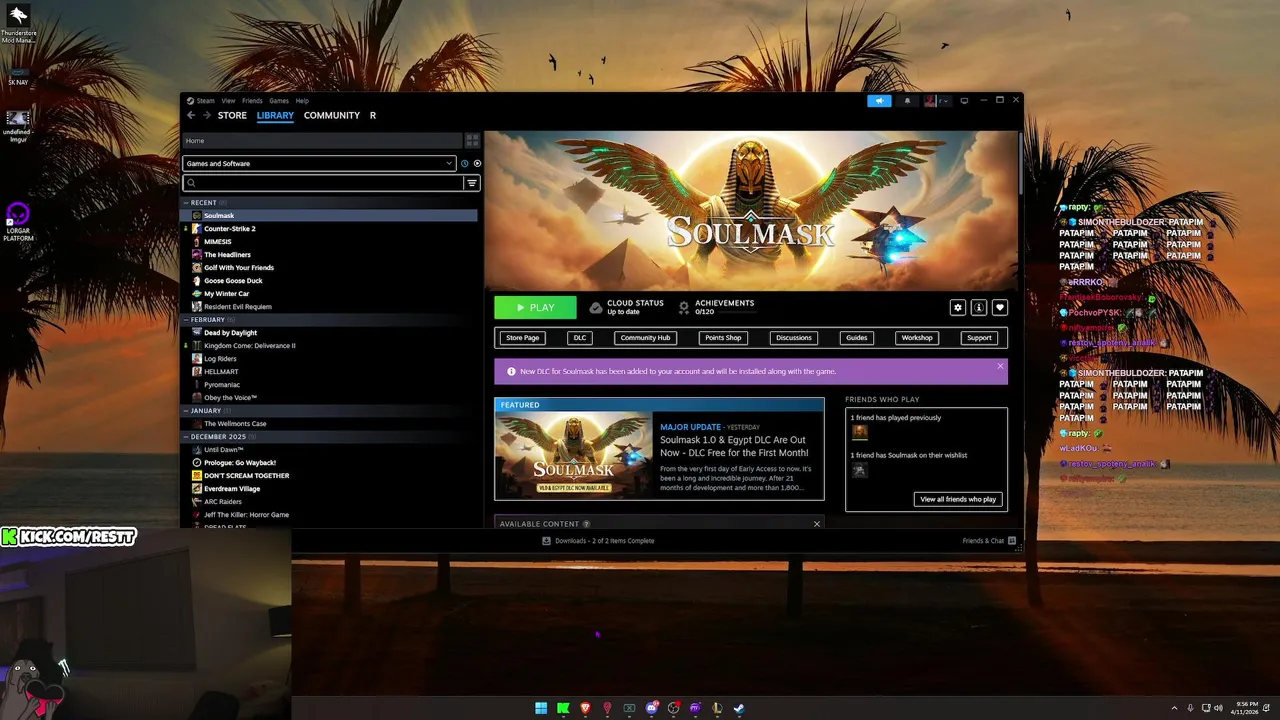The image size is (1280, 720).
Task: Open Brave browser from the taskbar
Action: pyautogui.click(x=585, y=708)
